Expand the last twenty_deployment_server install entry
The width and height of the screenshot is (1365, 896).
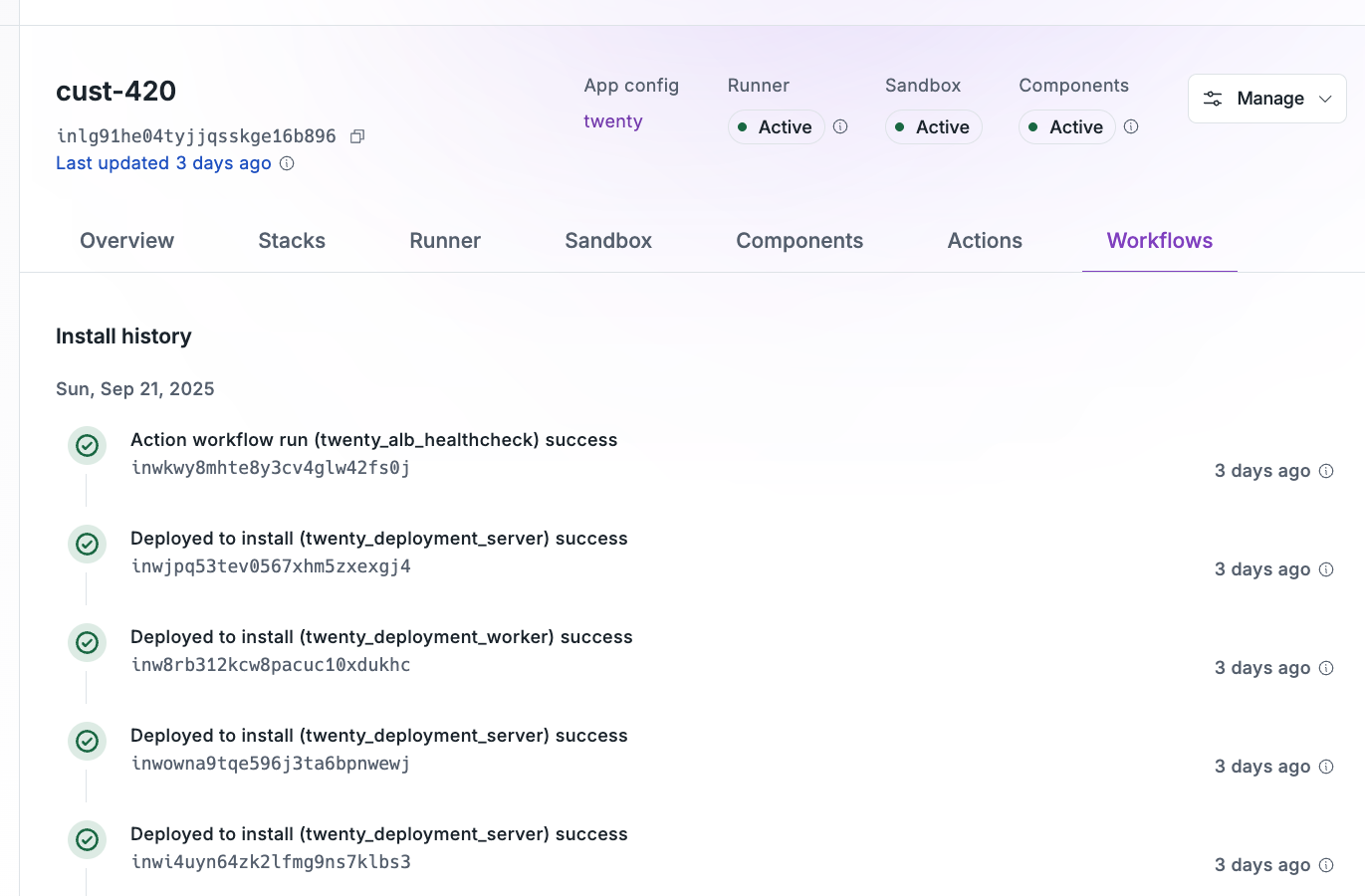379,833
